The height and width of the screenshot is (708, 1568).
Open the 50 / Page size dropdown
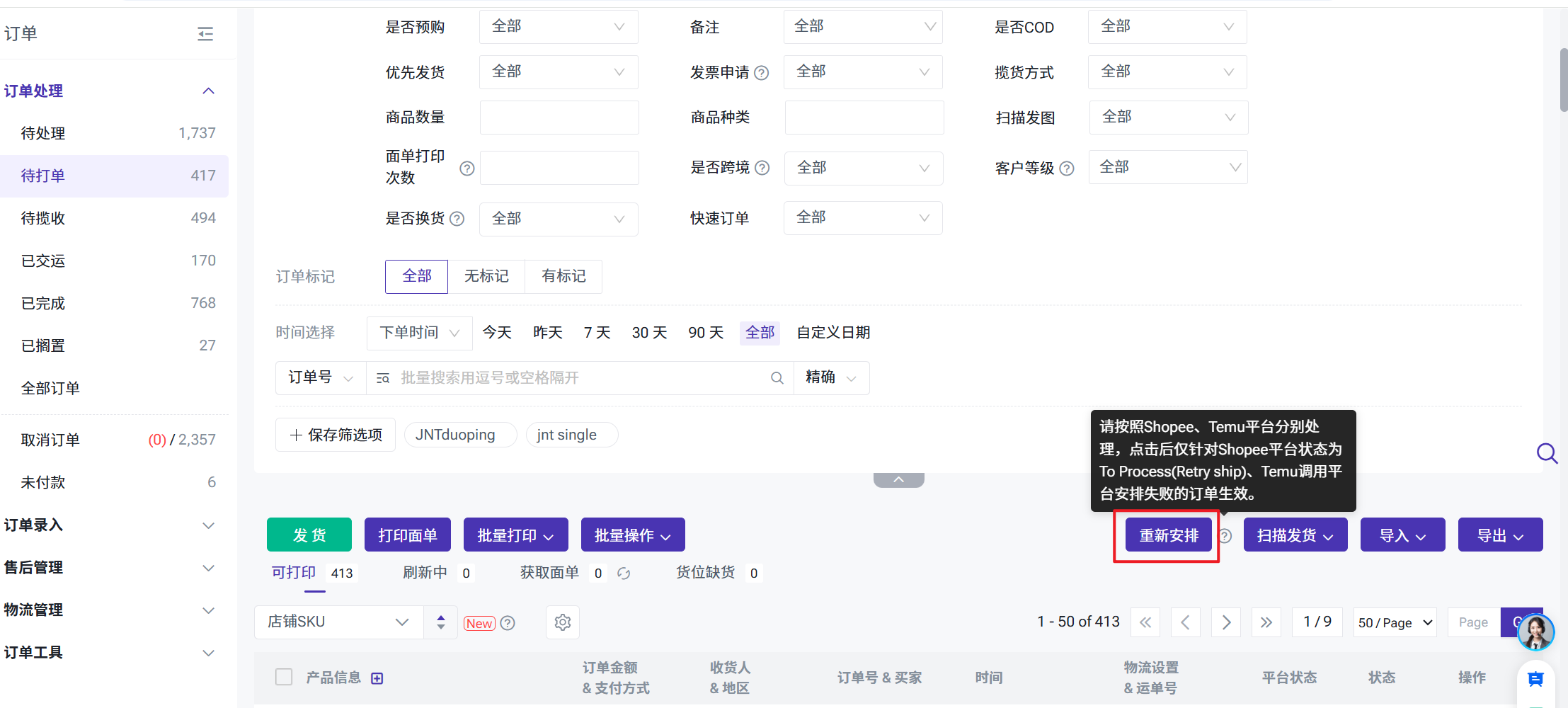coord(1395,622)
